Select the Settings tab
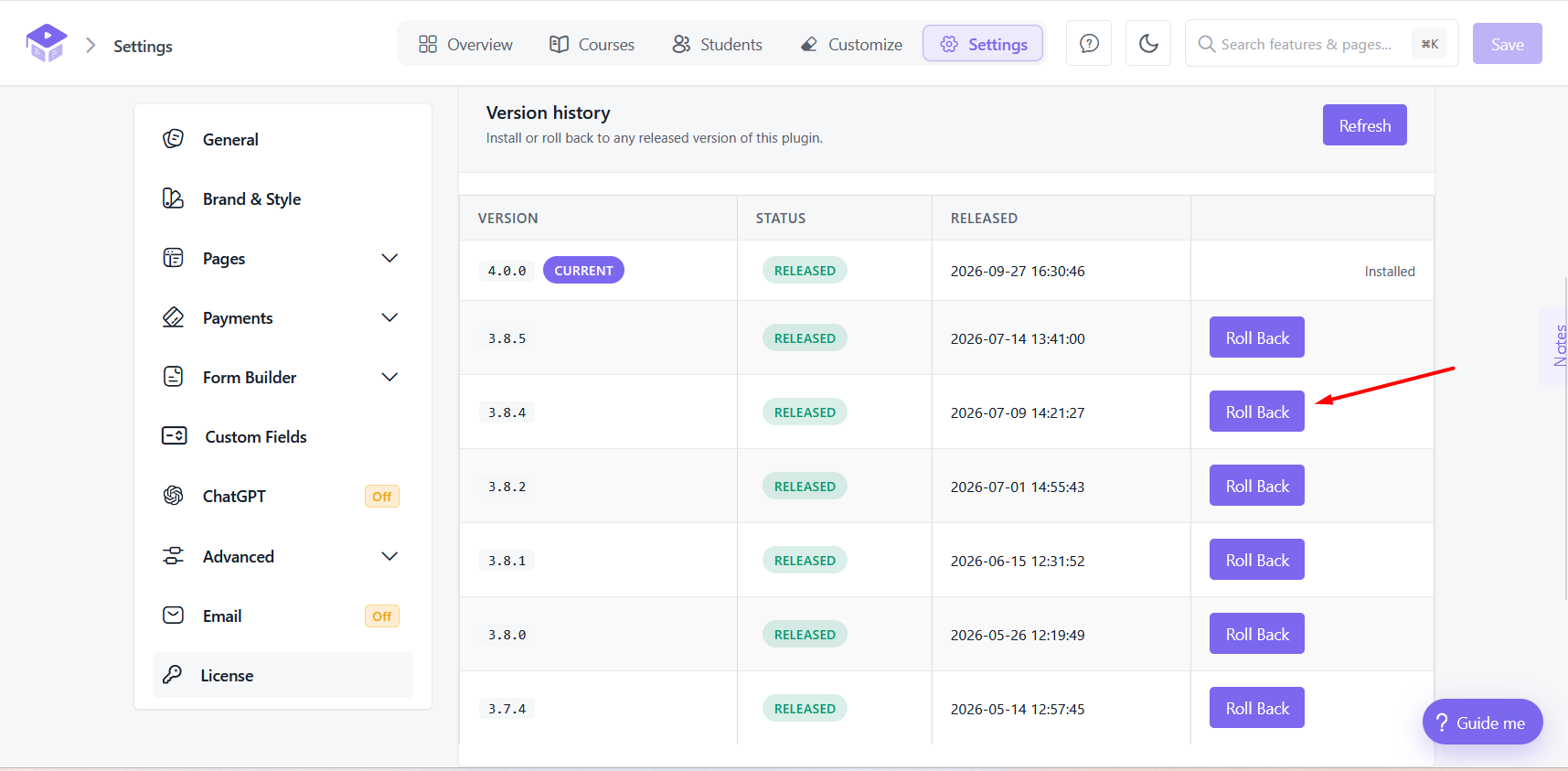The width and height of the screenshot is (1568, 771). pyautogui.click(x=983, y=44)
